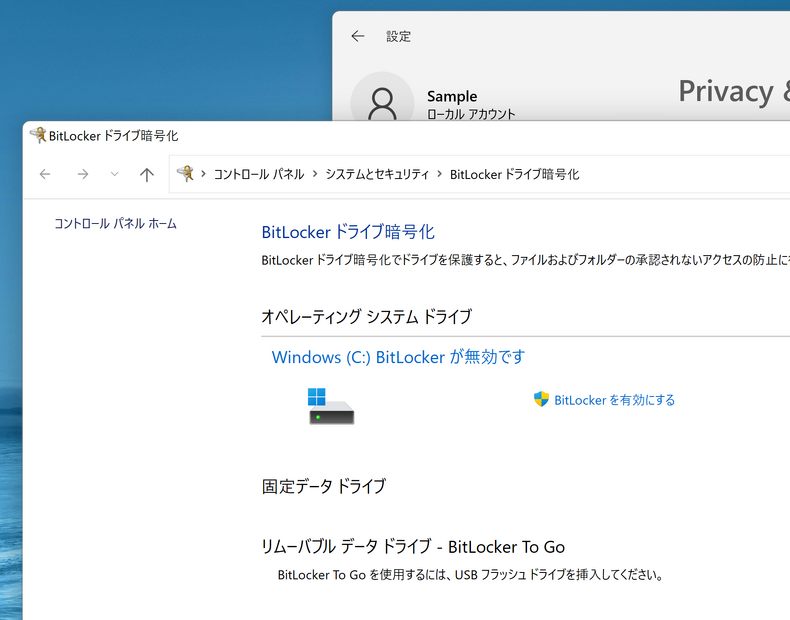Click the BitLocker description paragraph text

[525, 260]
